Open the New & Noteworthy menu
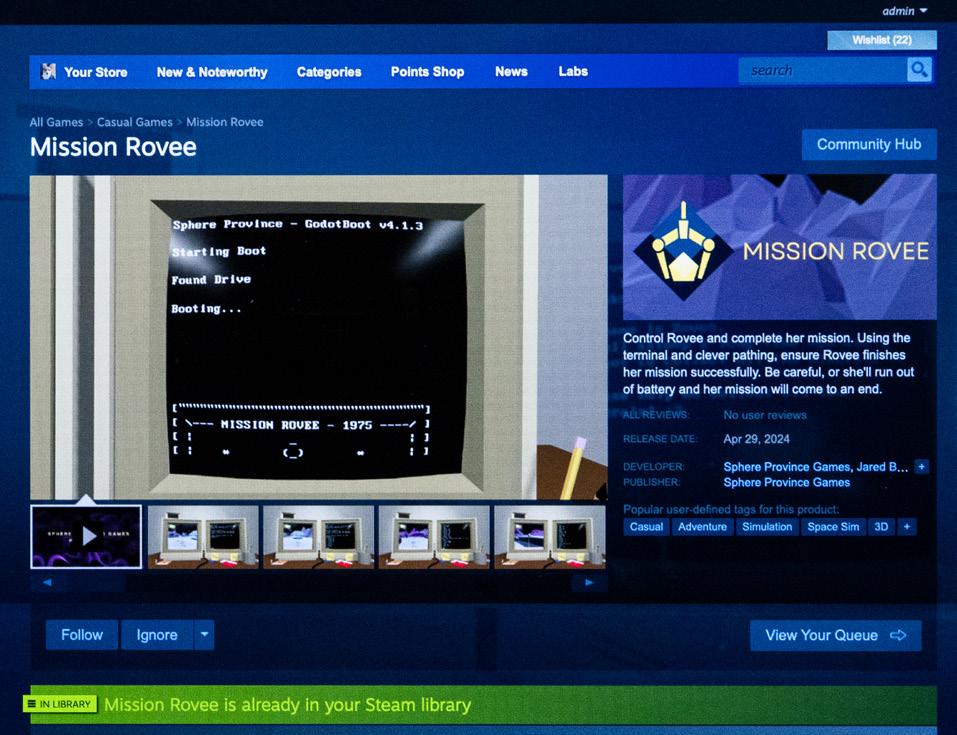This screenshot has height=735, width=957. pos(212,72)
